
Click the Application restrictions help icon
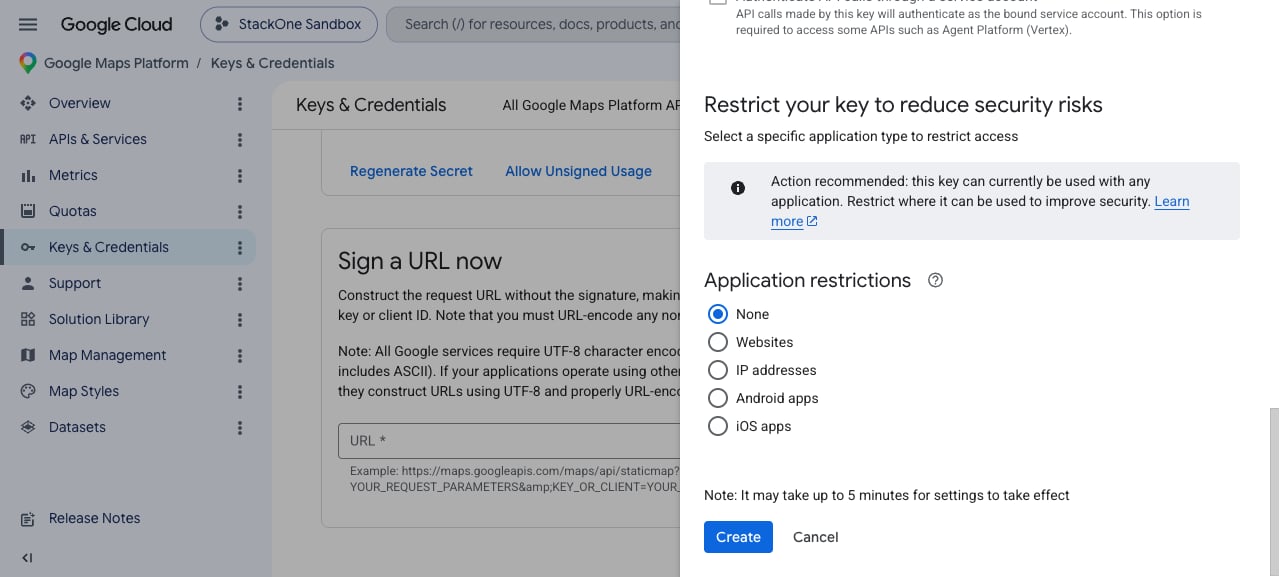(936, 280)
